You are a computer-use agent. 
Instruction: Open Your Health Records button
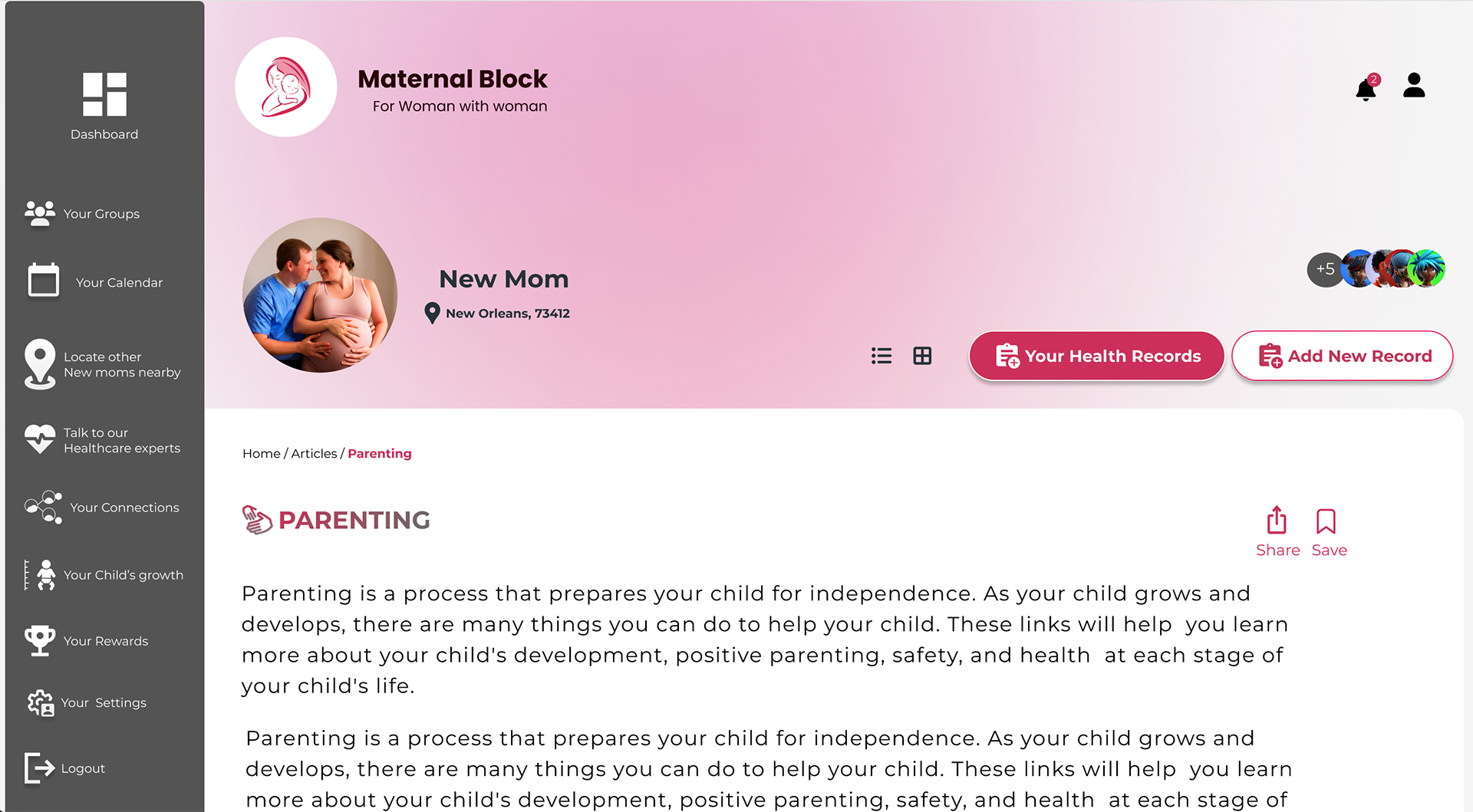tap(1096, 356)
